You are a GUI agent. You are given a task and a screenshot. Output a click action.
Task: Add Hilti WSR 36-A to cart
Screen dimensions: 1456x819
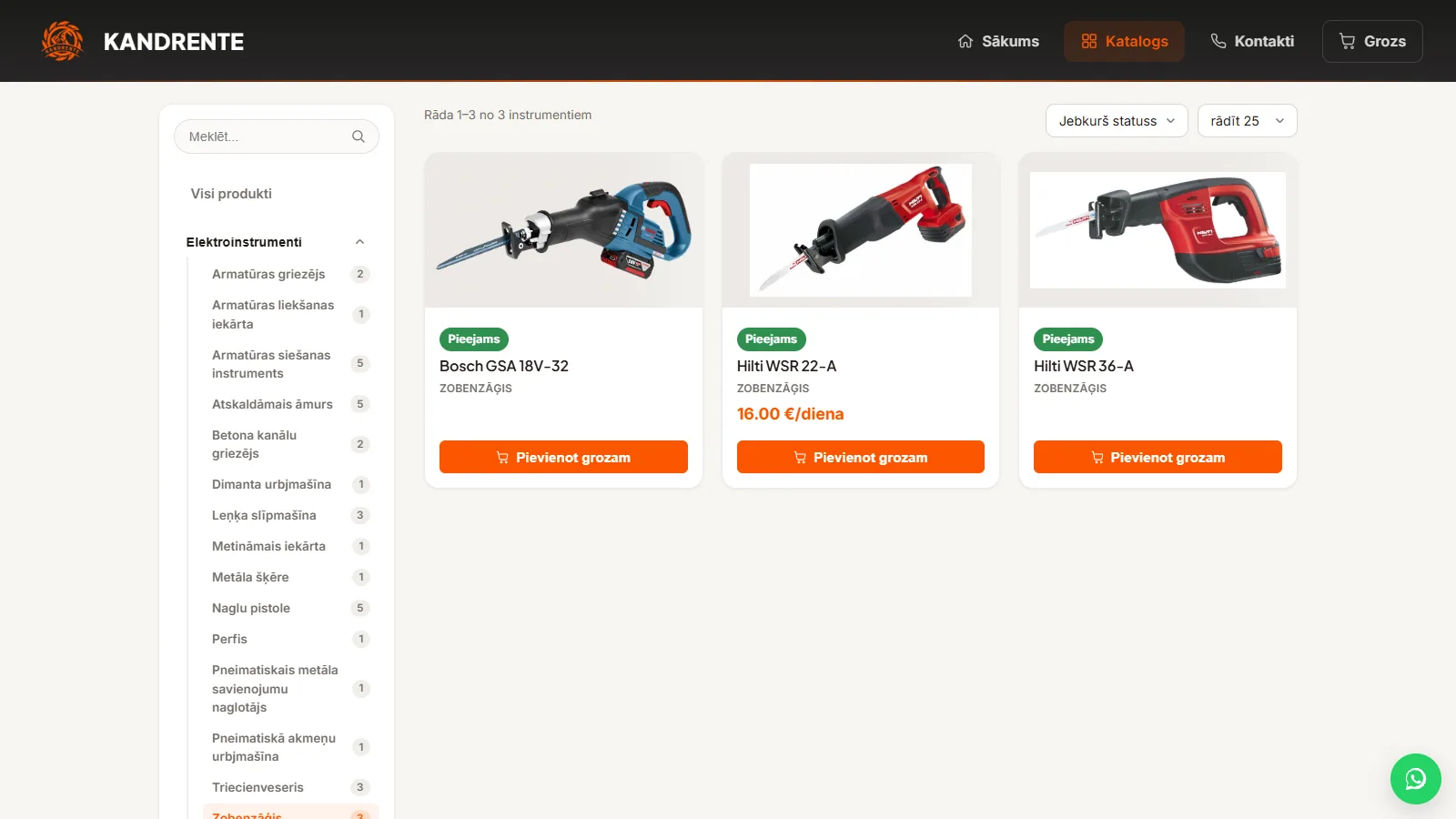coord(1158,457)
